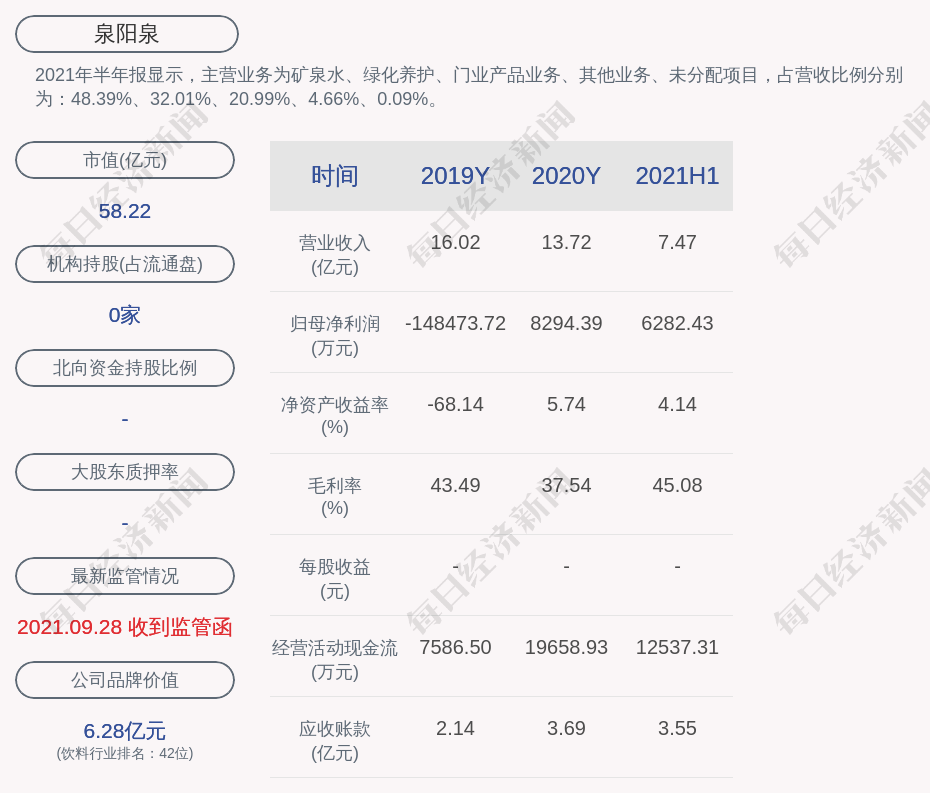The image size is (930, 793).
Task: Click the net profit value 8294.39
Action: [566, 323]
